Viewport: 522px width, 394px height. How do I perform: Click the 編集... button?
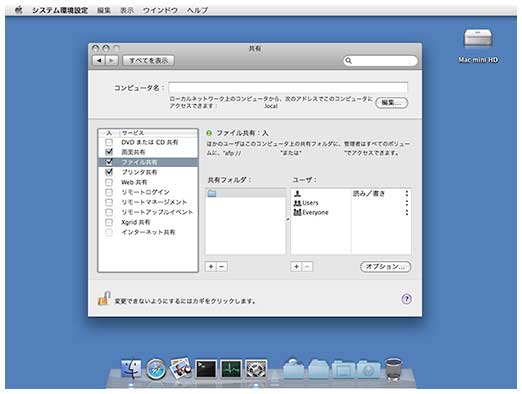pyautogui.click(x=391, y=102)
